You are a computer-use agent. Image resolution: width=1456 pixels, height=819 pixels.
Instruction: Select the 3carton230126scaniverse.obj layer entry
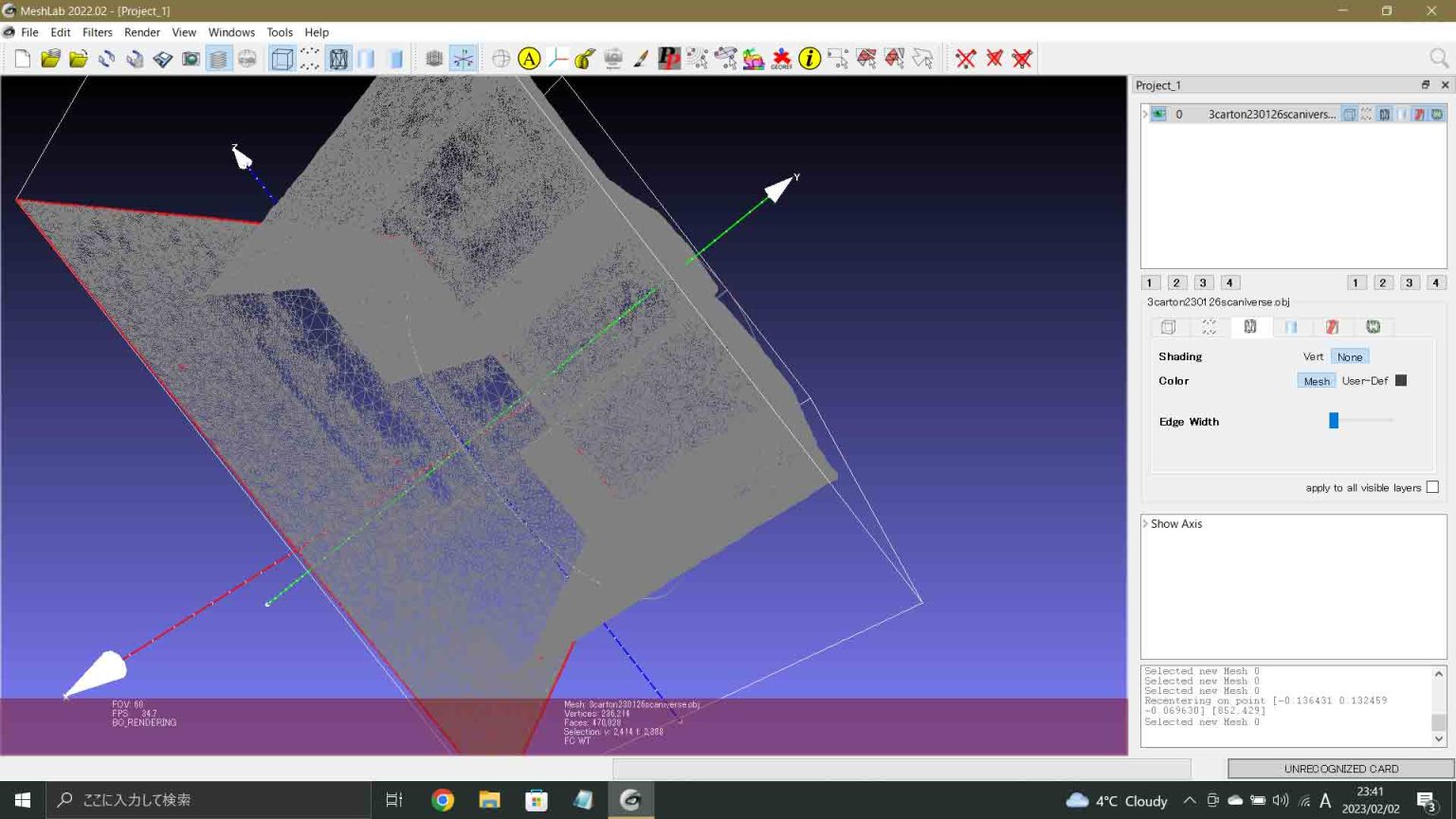[1270, 114]
